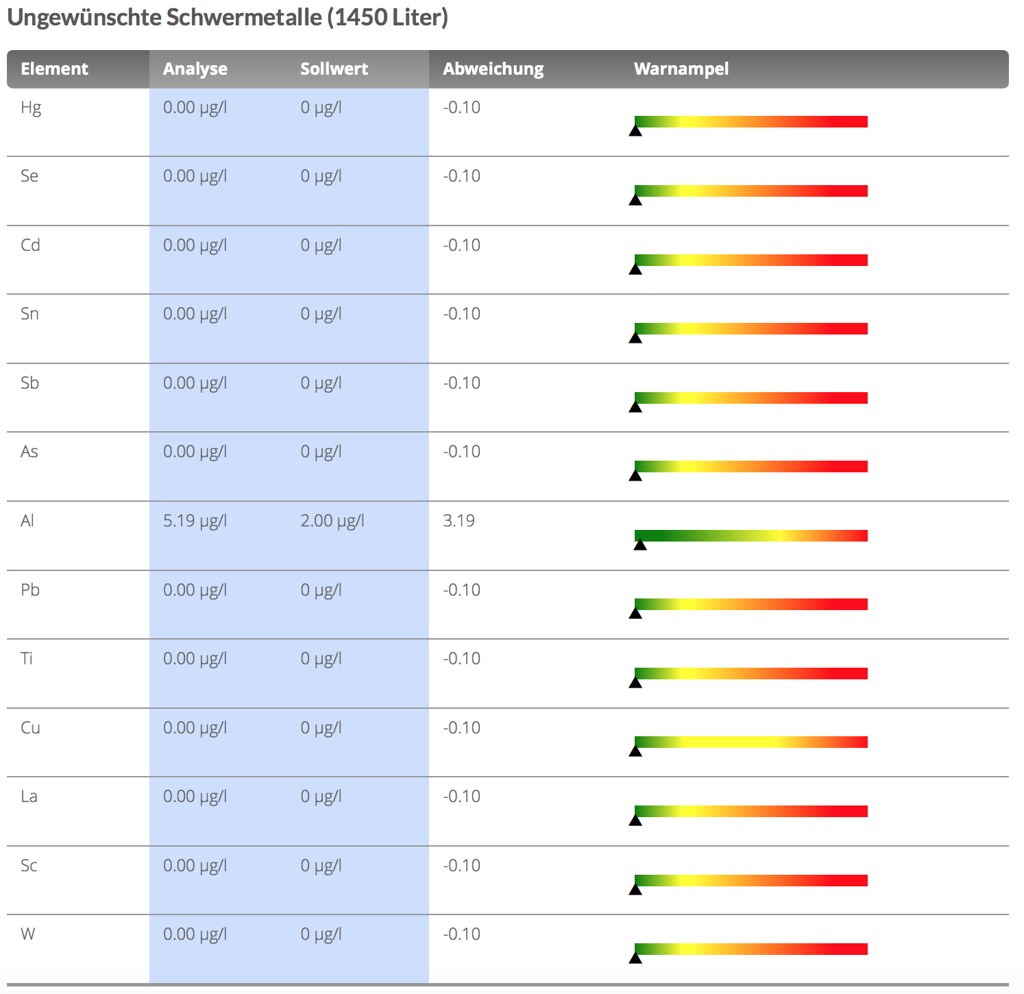Click the 0 µg/l Sollwert for Cu
Screen dimensions: 1024x994
point(321,729)
